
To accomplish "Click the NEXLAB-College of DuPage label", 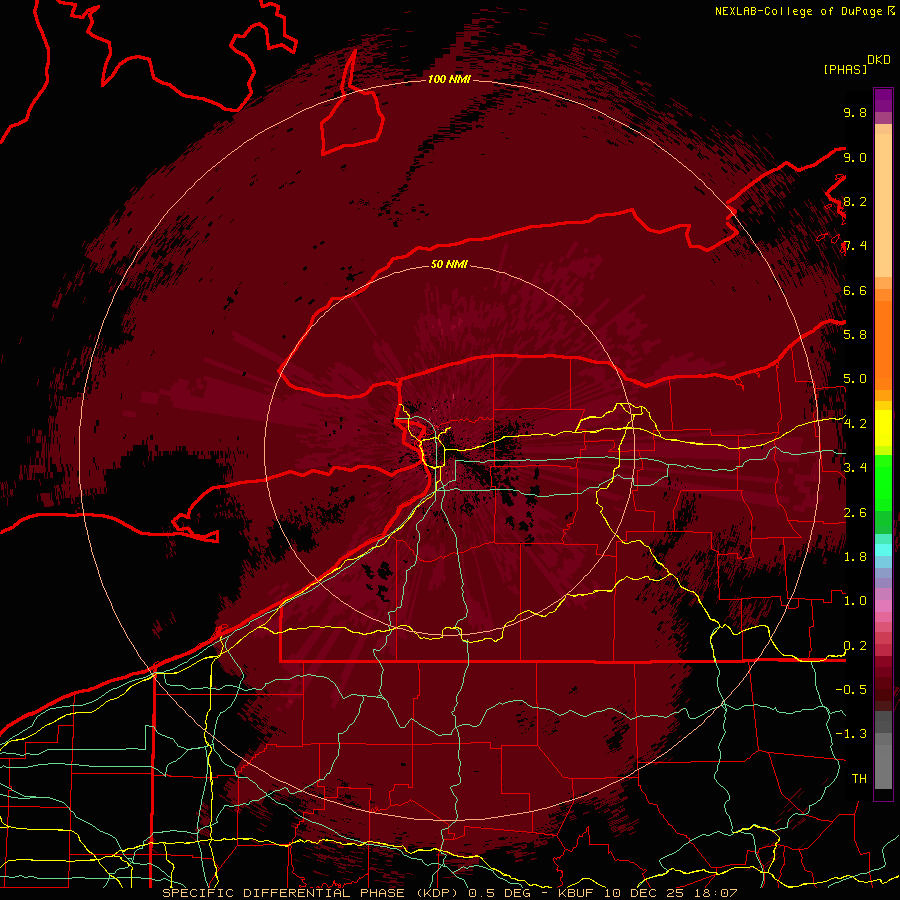I will (x=798, y=11).
